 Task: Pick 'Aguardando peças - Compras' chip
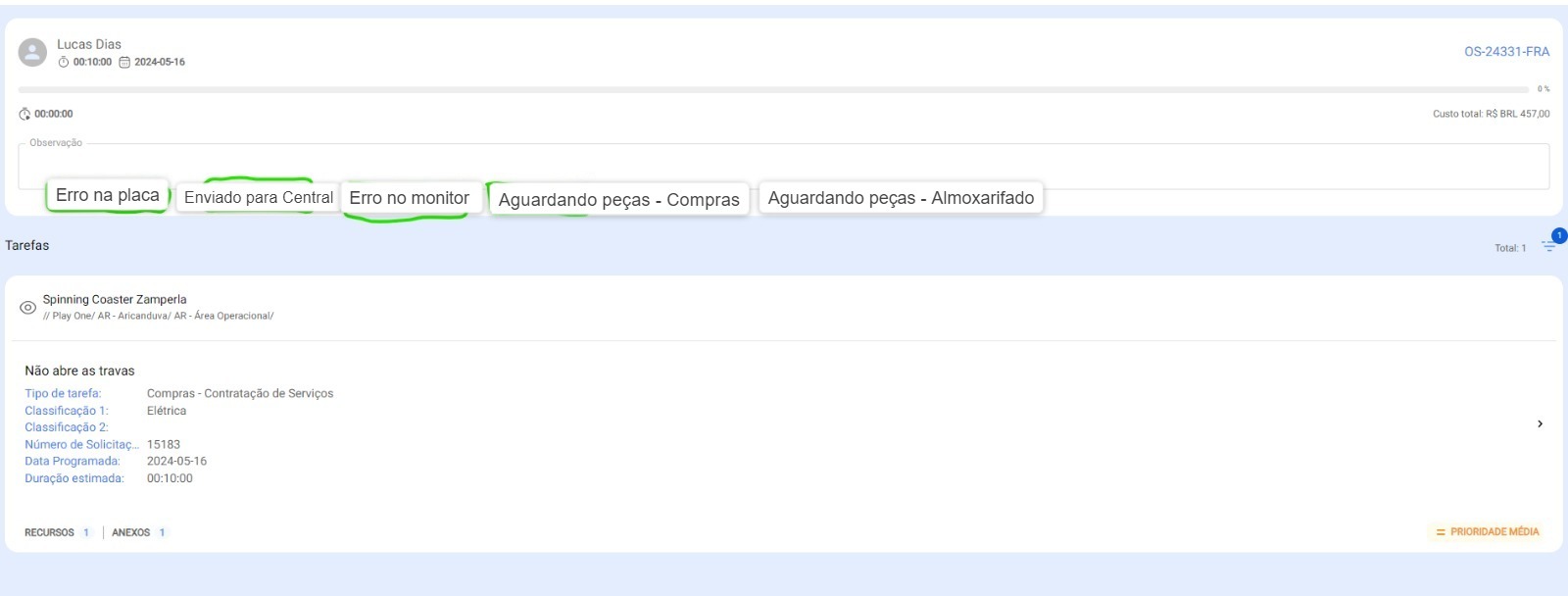tap(618, 199)
